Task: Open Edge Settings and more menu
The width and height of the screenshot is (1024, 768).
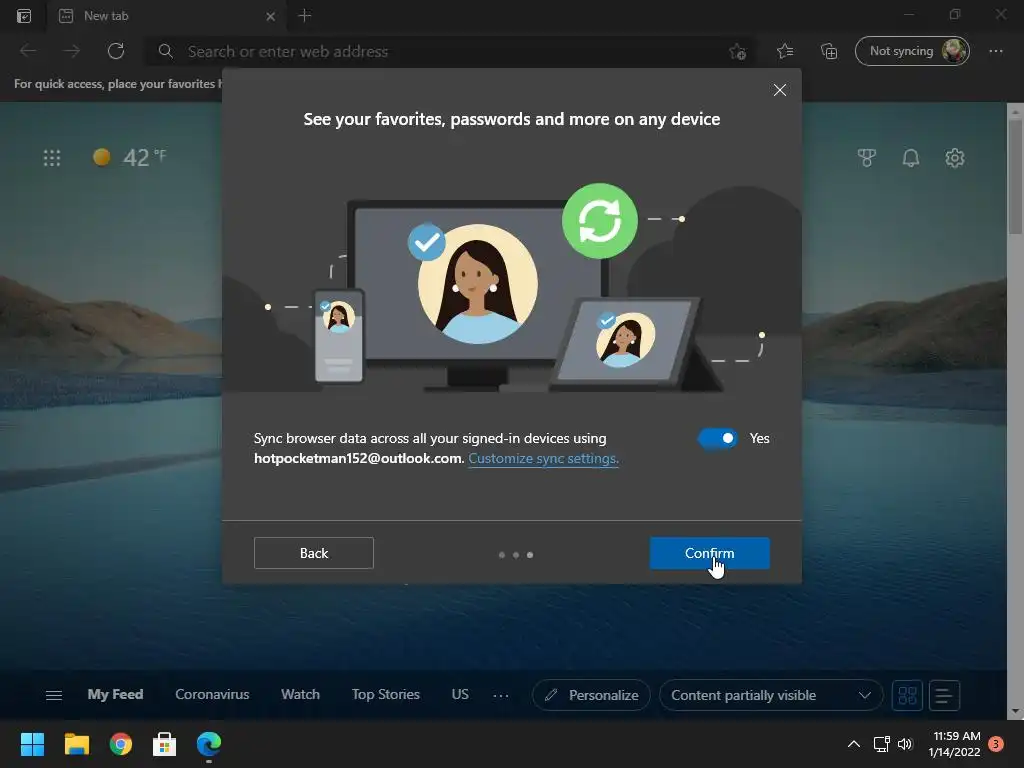Action: click(x=996, y=51)
